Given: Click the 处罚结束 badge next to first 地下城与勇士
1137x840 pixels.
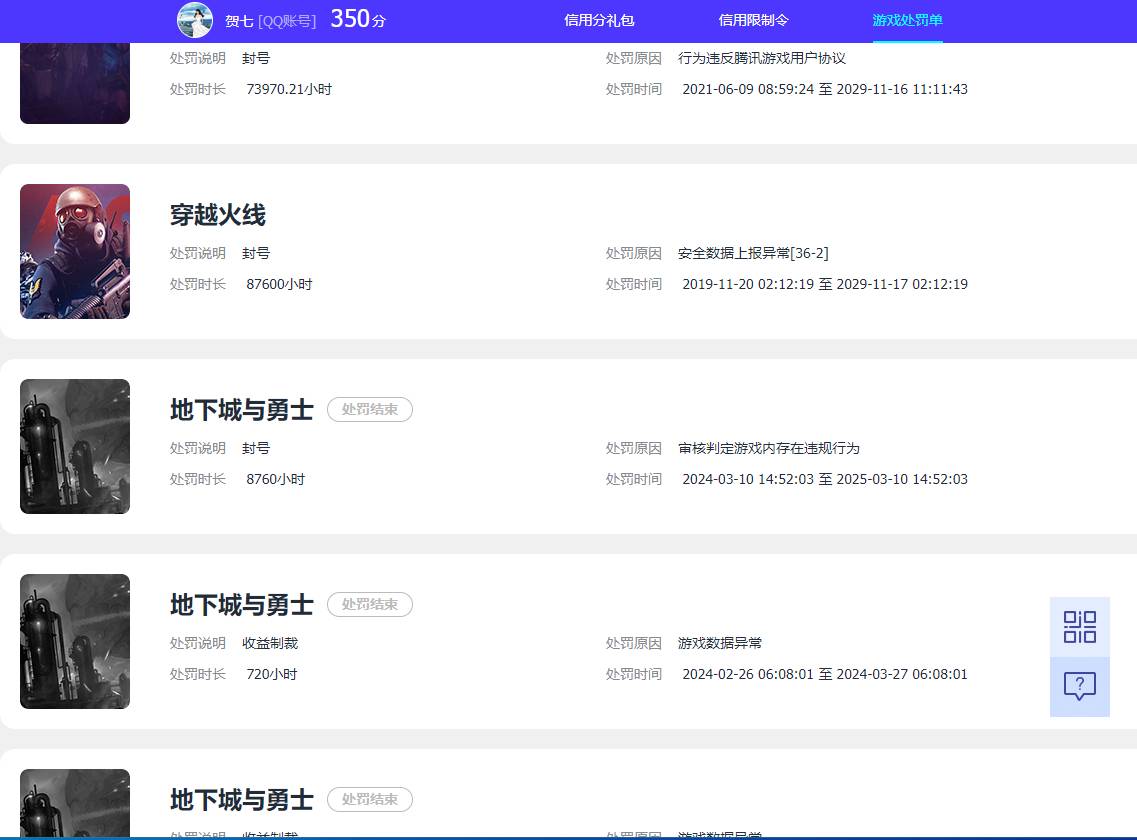Looking at the screenshot, I should (x=370, y=409).
